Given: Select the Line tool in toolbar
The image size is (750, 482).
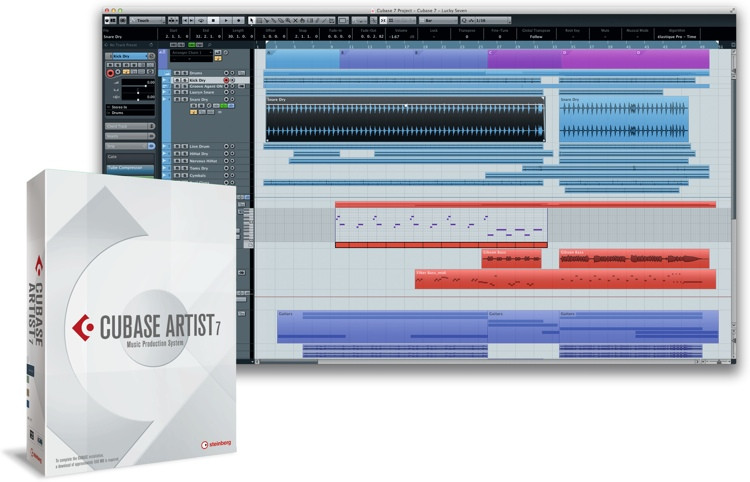Looking at the screenshot, I should click(324, 21).
